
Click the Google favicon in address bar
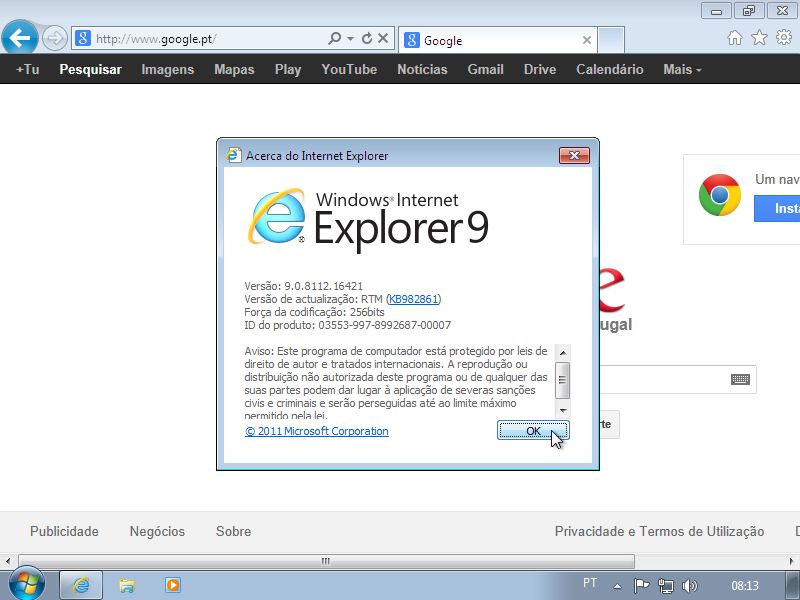(x=83, y=38)
